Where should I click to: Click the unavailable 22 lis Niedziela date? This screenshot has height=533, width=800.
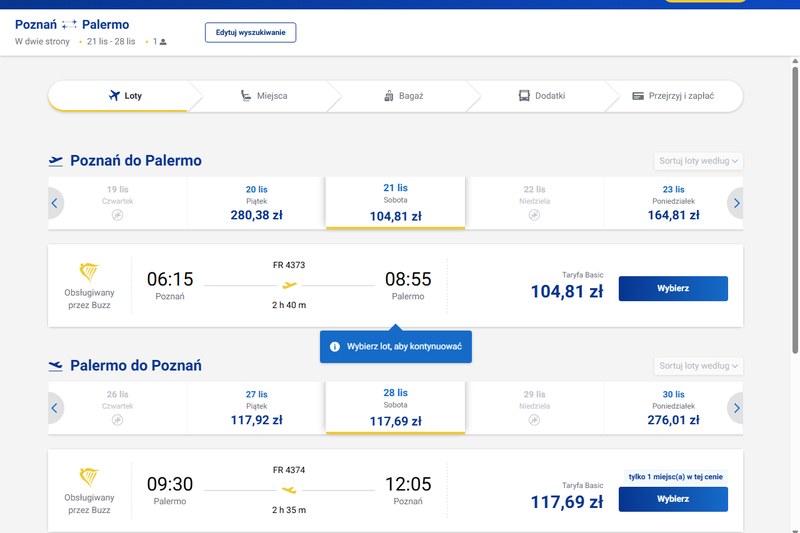534,203
